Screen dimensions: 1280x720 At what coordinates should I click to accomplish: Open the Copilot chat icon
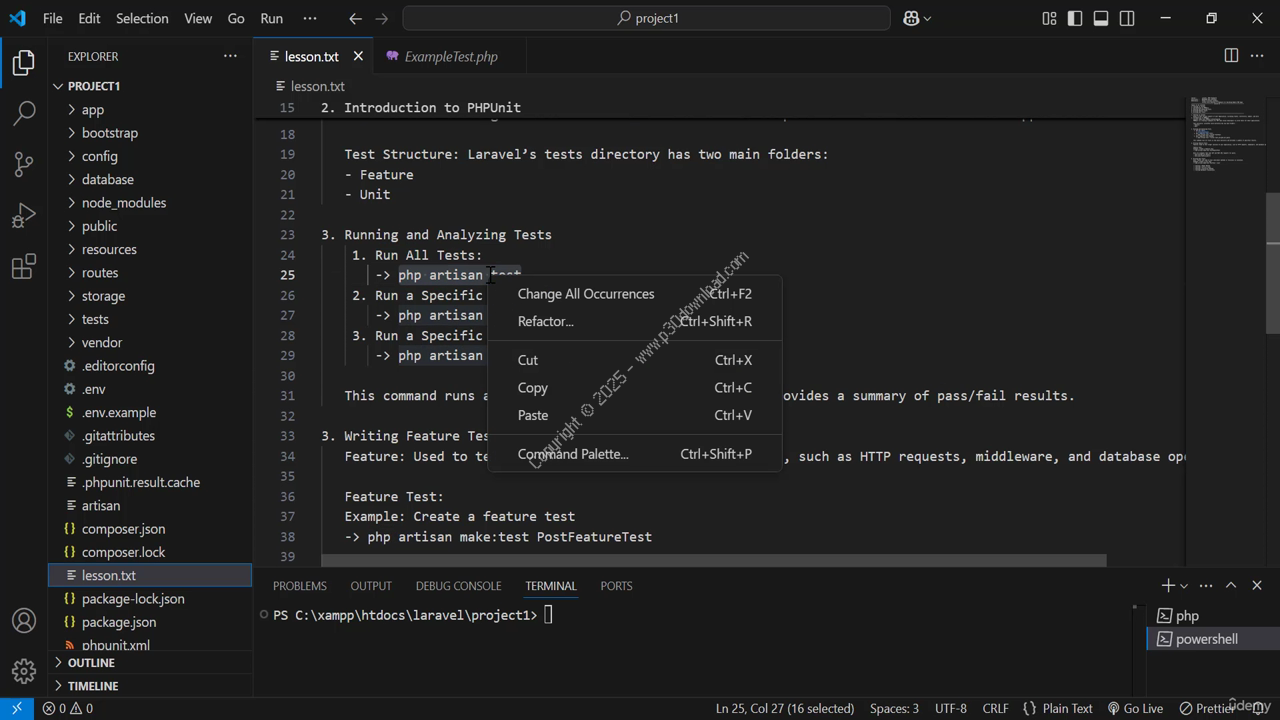(x=911, y=18)
